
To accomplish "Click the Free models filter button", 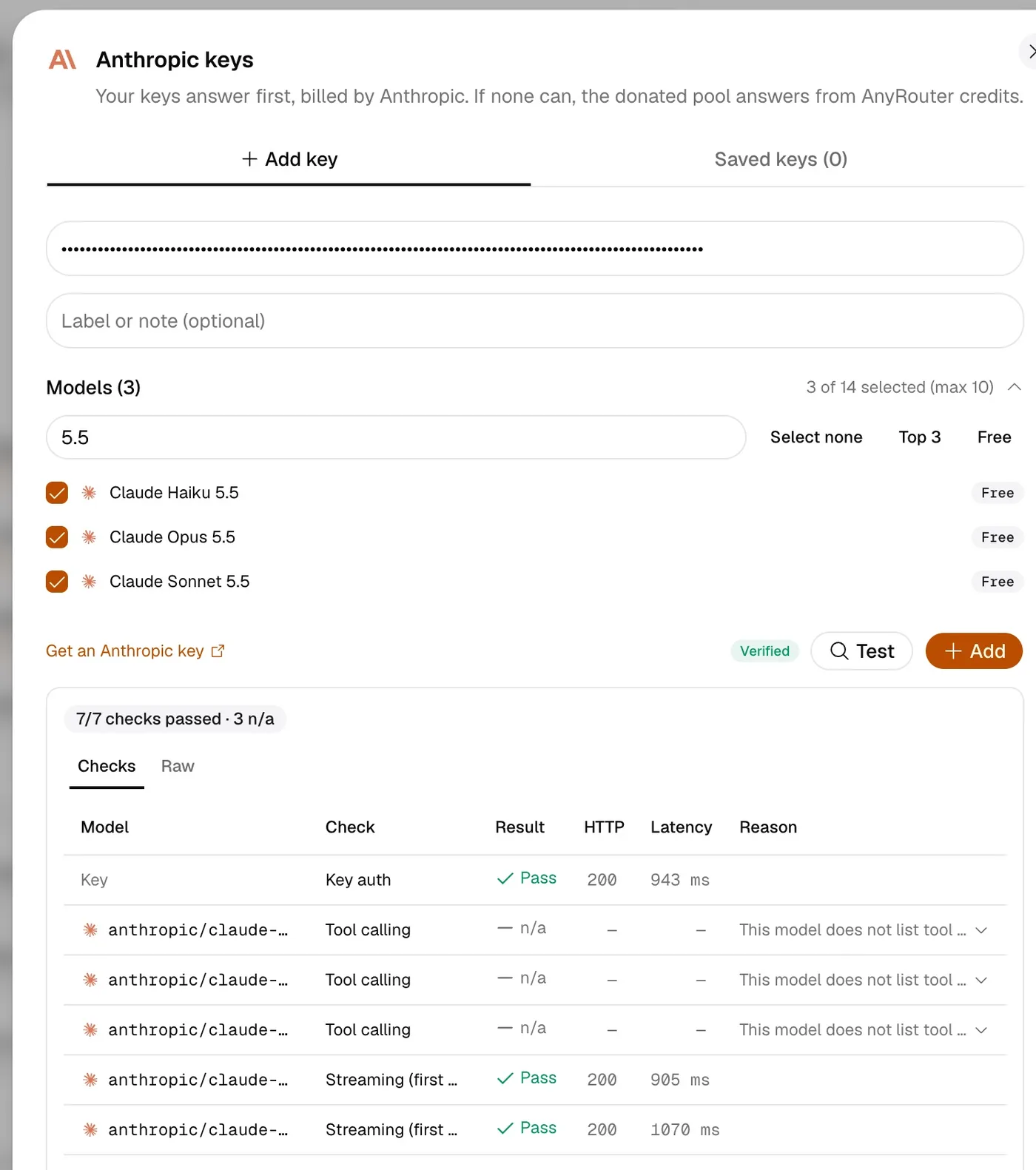I will tap(994, 437).
